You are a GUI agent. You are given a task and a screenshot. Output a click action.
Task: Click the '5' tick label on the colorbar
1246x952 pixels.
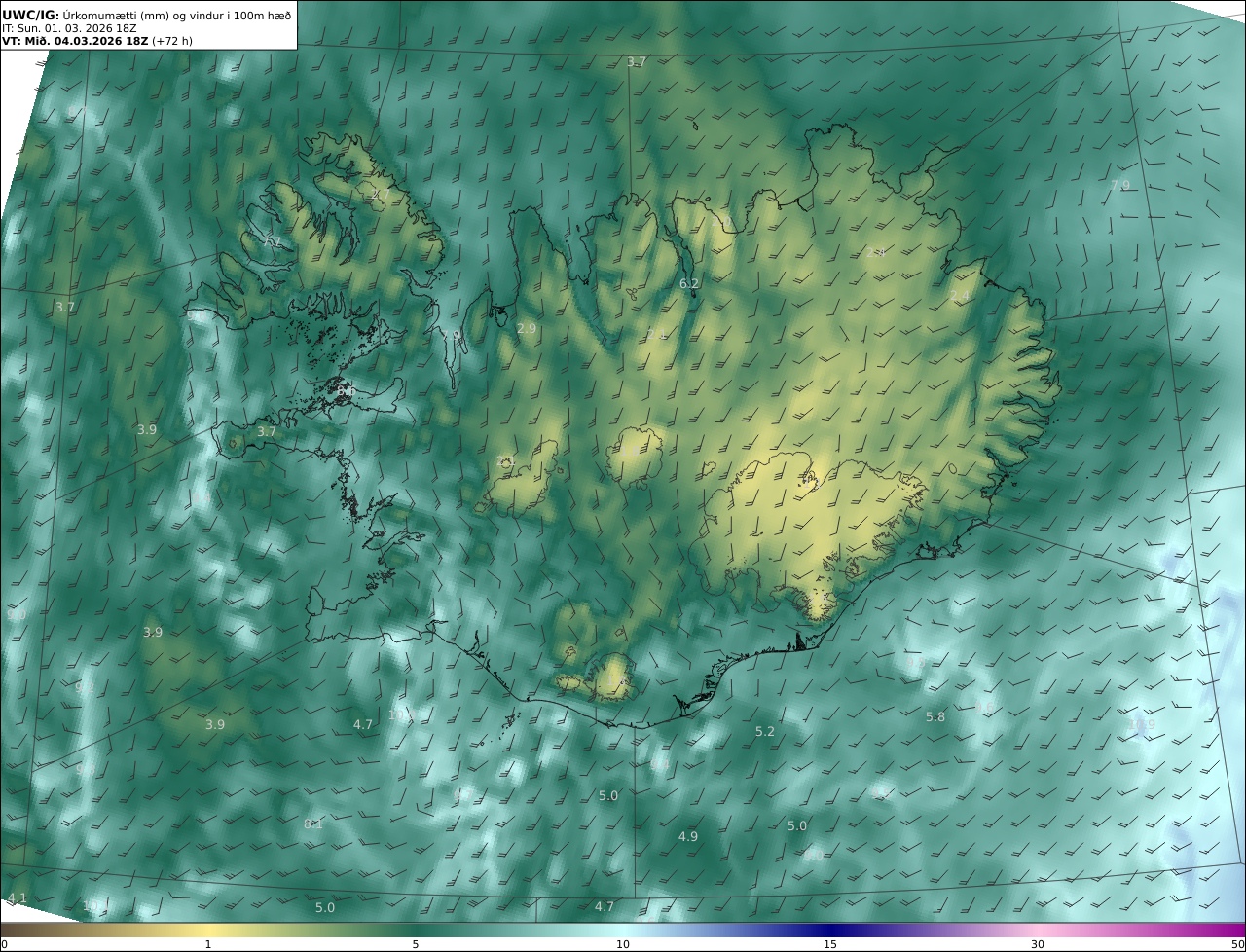(416, 944)
